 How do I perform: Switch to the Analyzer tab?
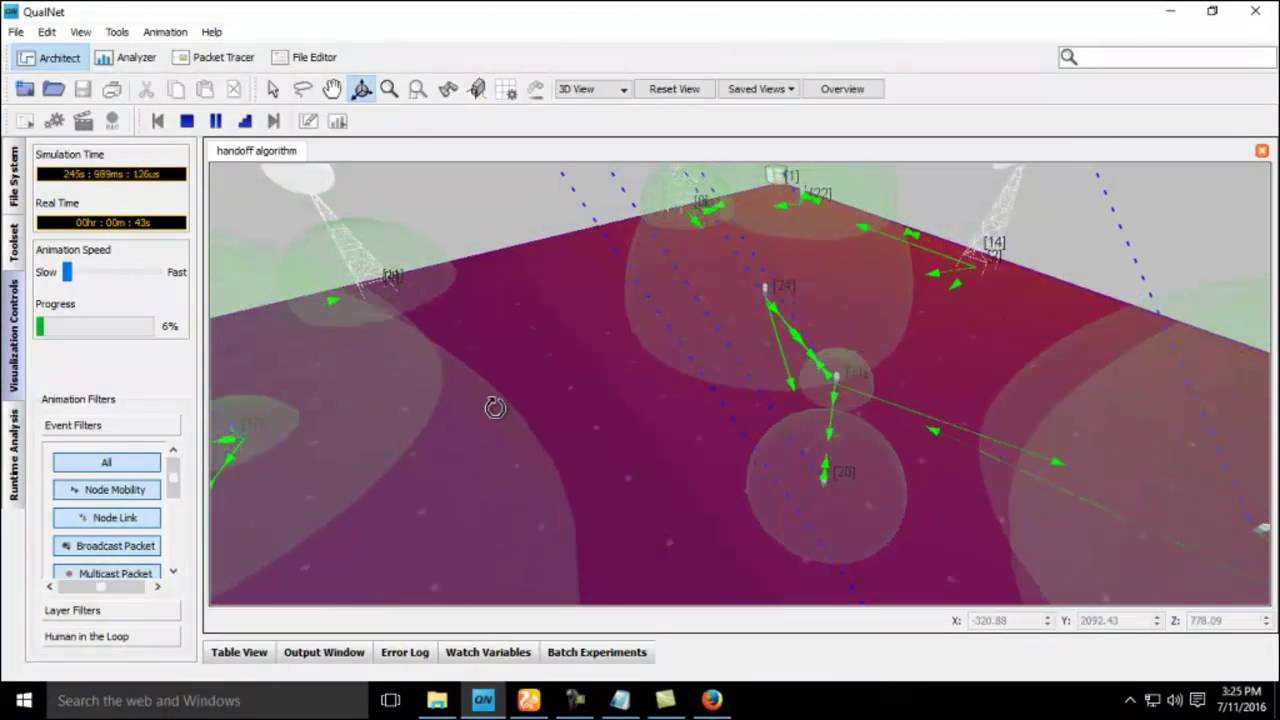click(x=126, y=58)
